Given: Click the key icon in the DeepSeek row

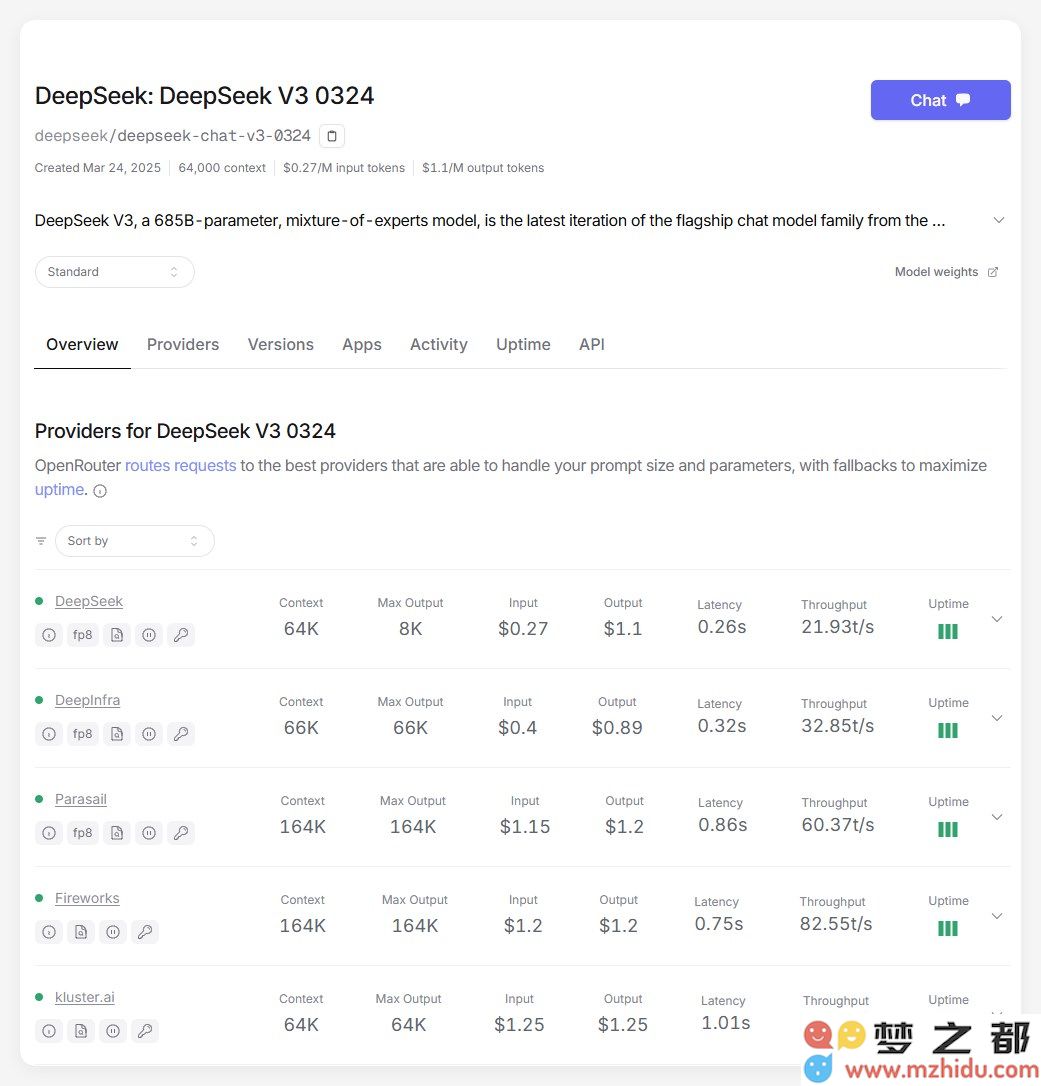Looking at the screenshot, I should tap(181, 634).
